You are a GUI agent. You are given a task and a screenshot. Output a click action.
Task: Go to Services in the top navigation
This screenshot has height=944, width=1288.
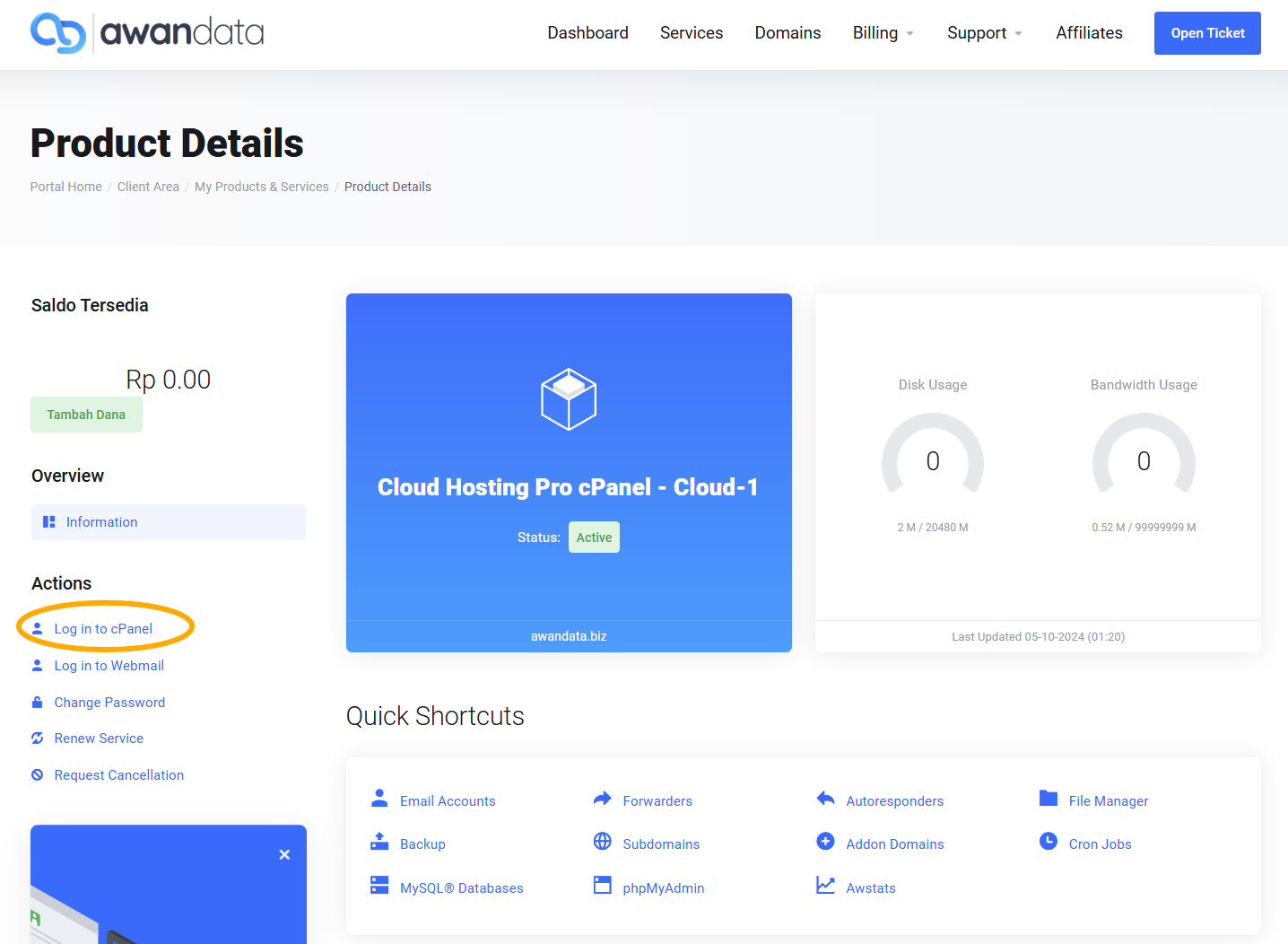(x=692, y=33)
